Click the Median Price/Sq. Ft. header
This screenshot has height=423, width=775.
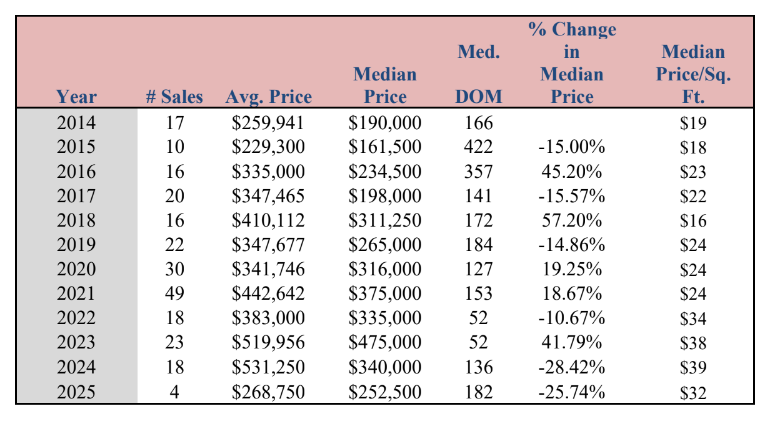click(693, 74)
